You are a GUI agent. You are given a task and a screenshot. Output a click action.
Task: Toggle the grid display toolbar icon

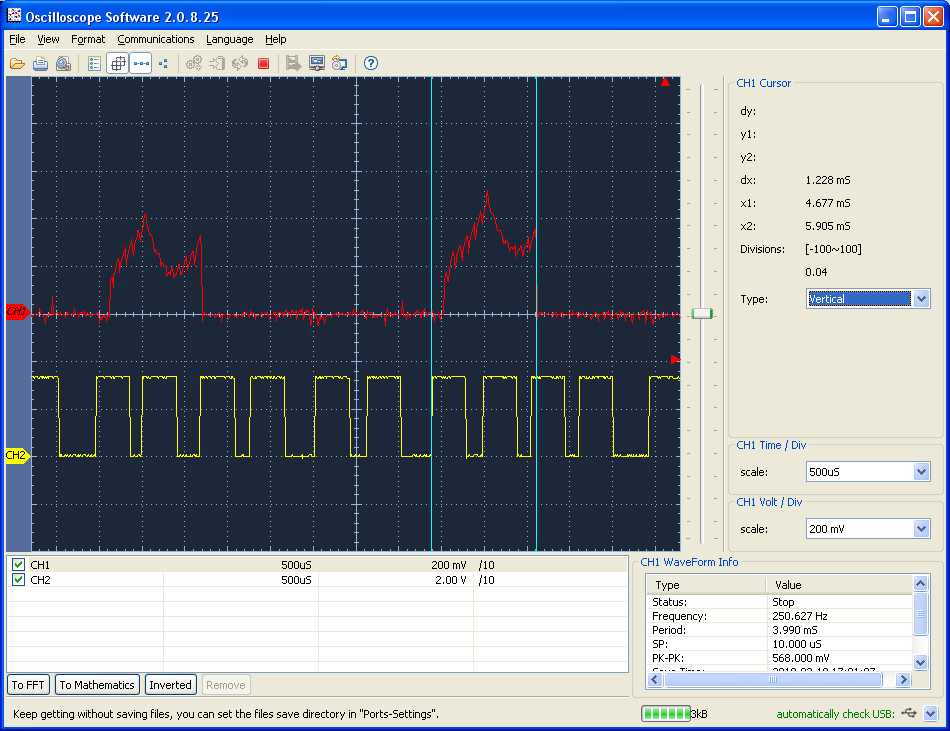[x=118, y=63]
